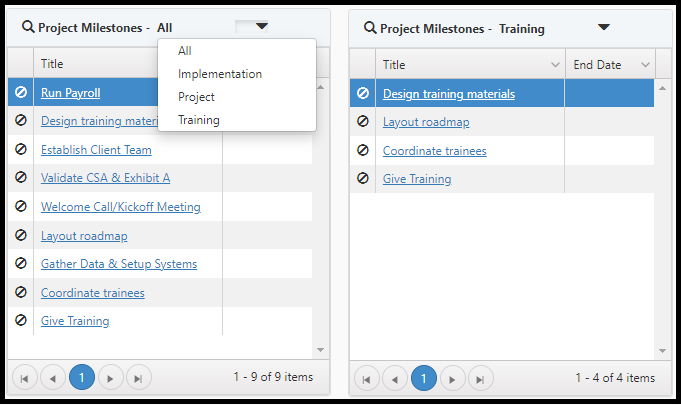Click the status icon beside Give Training in the All panel
This screenshot has height=405, width=681.
coord(20,320)
